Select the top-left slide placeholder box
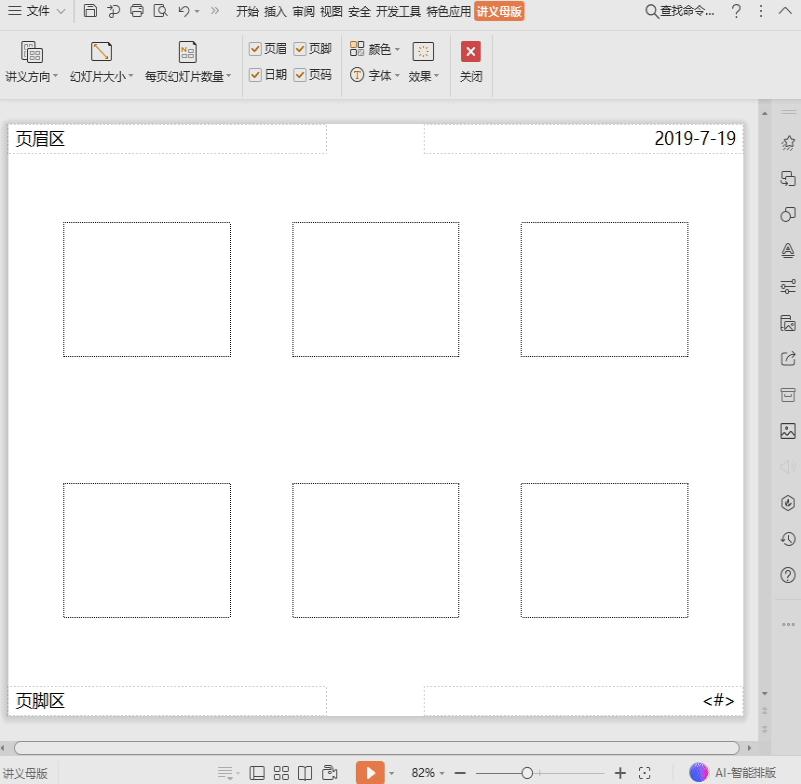801x784 pixels. pyautogui.click(x=147, y=289)
